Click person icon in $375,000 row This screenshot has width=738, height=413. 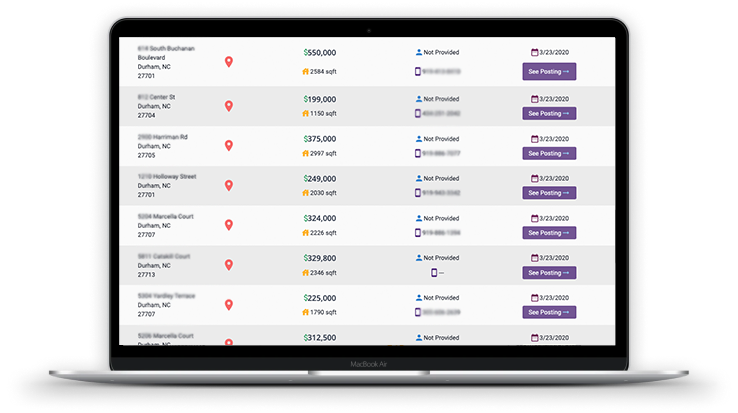tap(418, 139)
